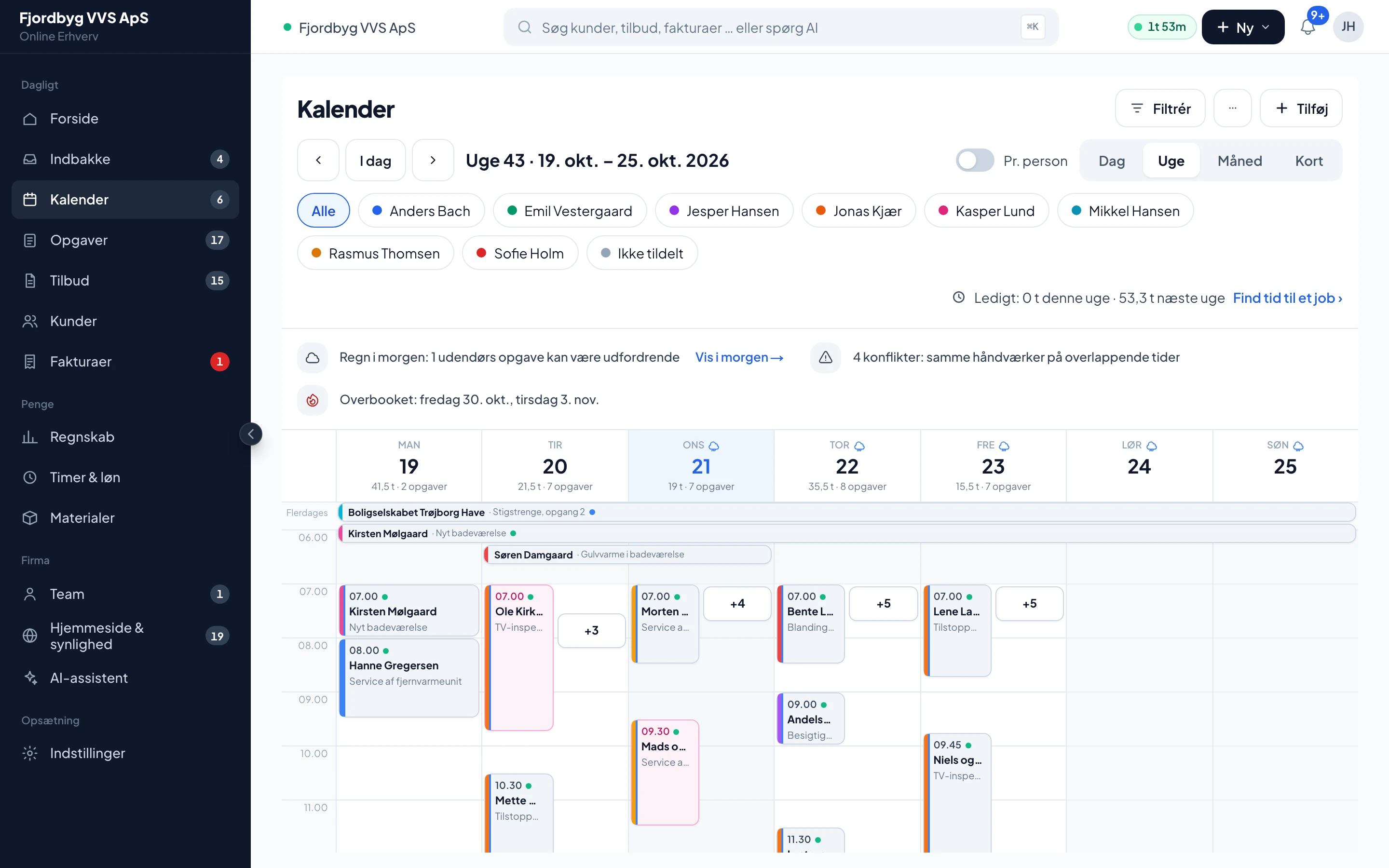The width and height of the screenshot is (1389, 868).
Task: Select the Alle filter chip
Action: tap(323, 211)
